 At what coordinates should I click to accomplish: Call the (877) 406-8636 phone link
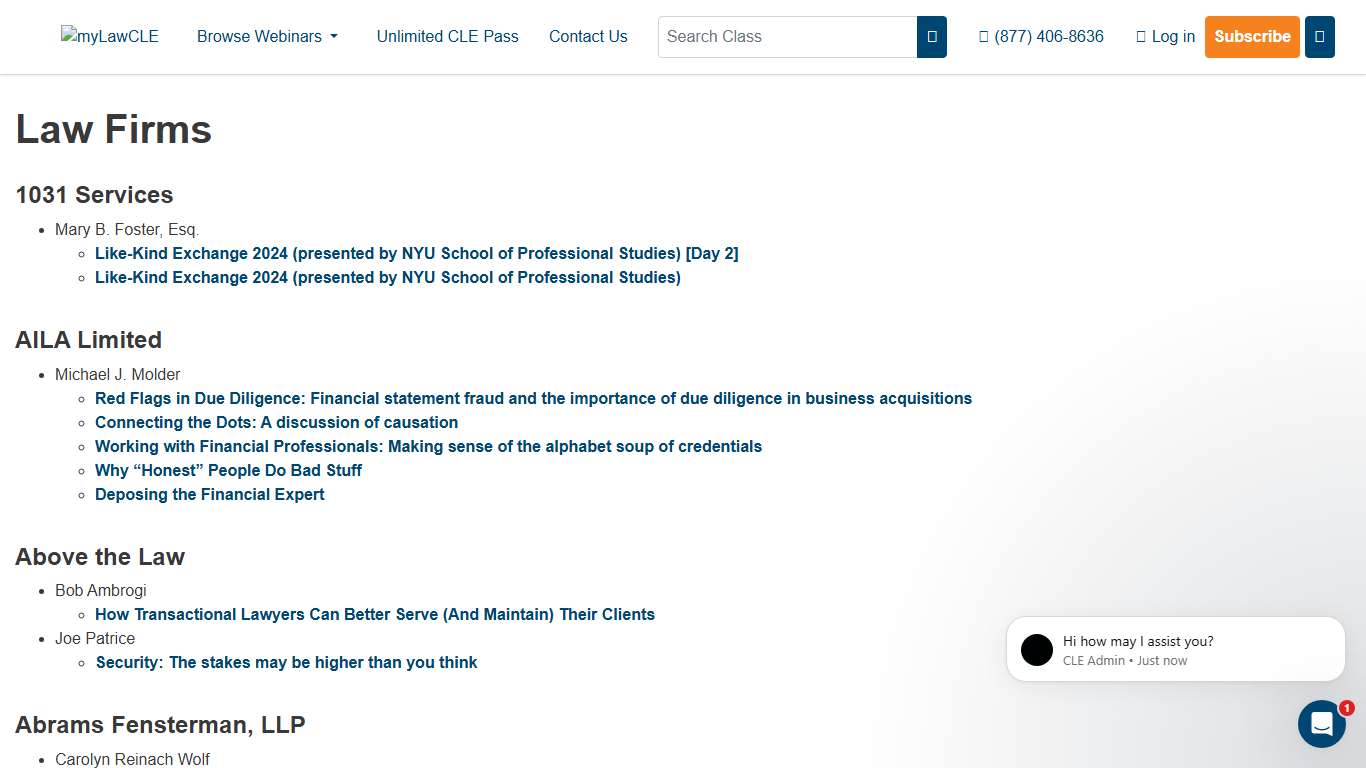[1041, 37]
